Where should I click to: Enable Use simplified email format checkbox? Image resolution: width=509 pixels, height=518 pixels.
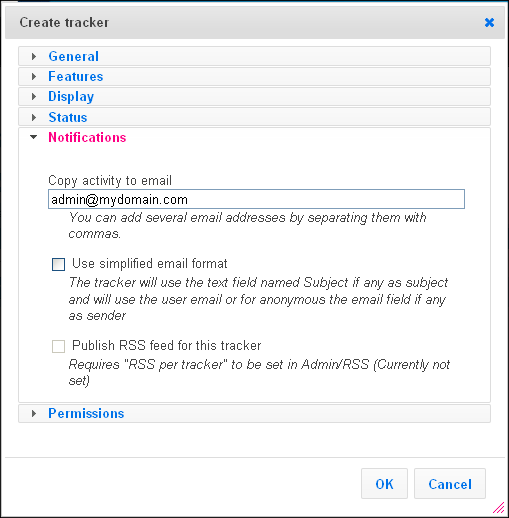click(58, 264)
